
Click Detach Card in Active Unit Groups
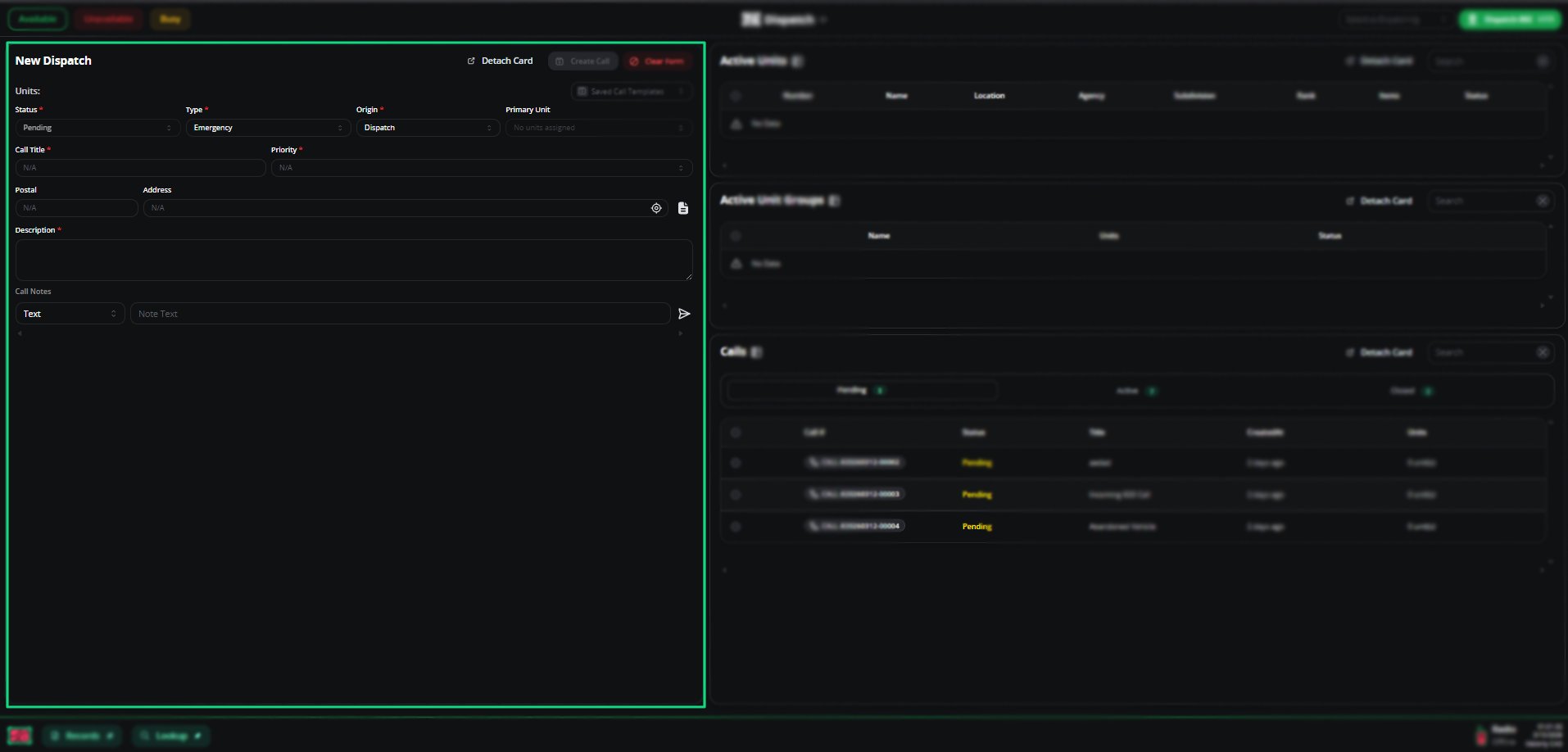click(1380, 201)
